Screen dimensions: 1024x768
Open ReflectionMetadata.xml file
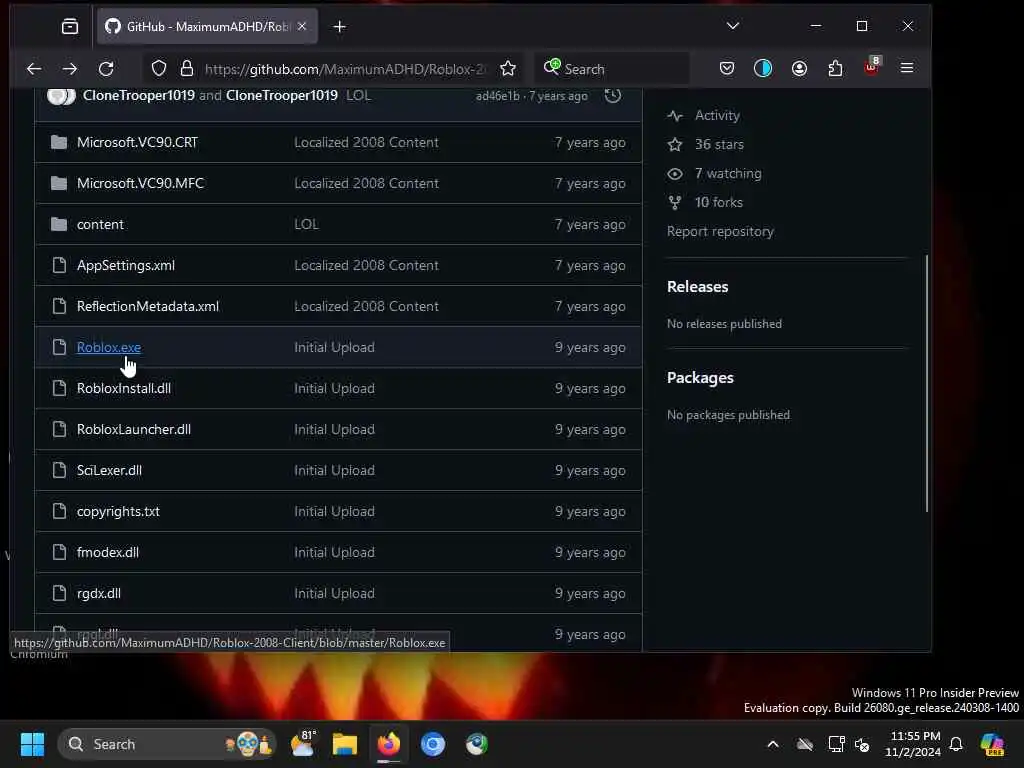148,306
